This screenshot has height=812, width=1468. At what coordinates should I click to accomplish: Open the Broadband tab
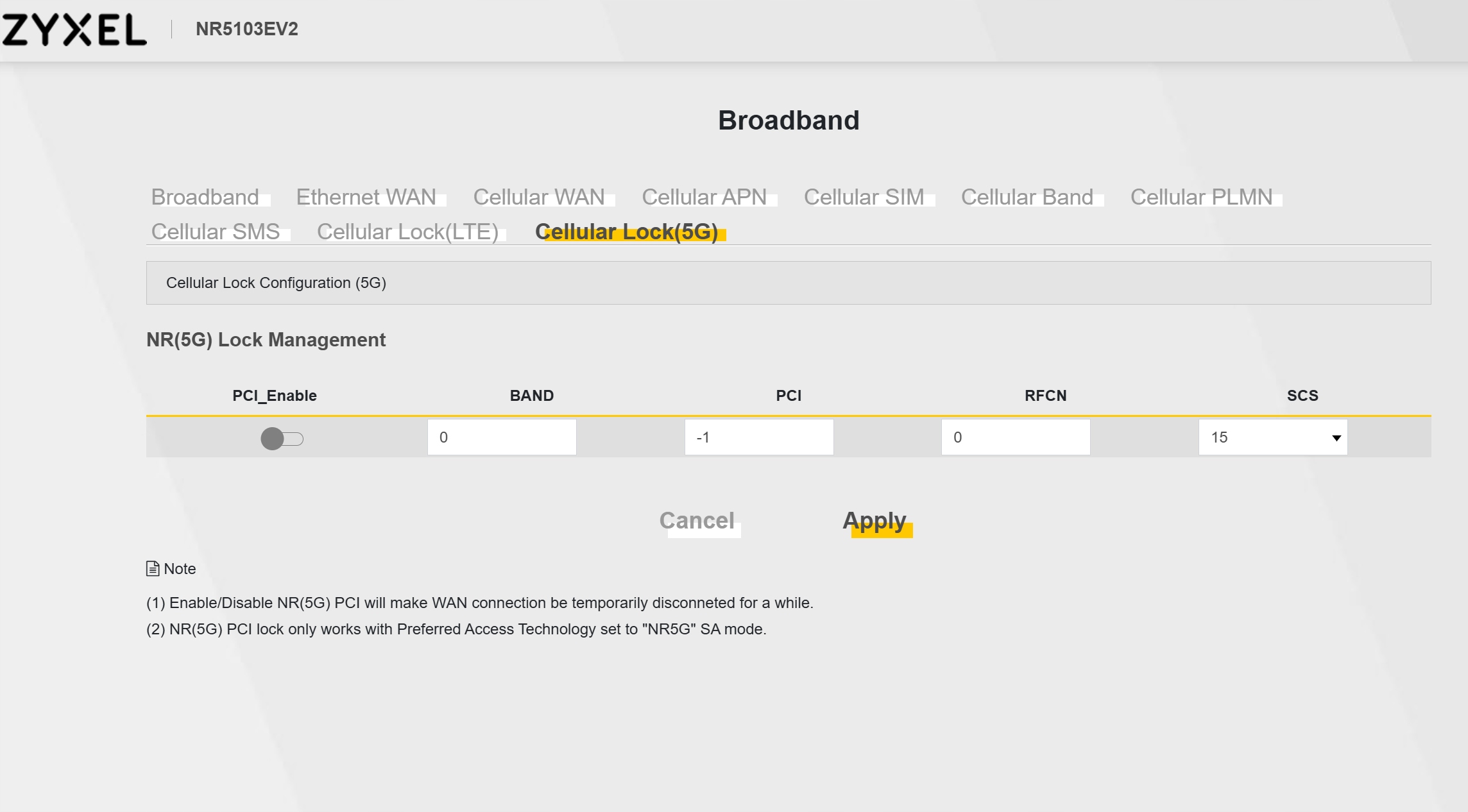[205, 197]
